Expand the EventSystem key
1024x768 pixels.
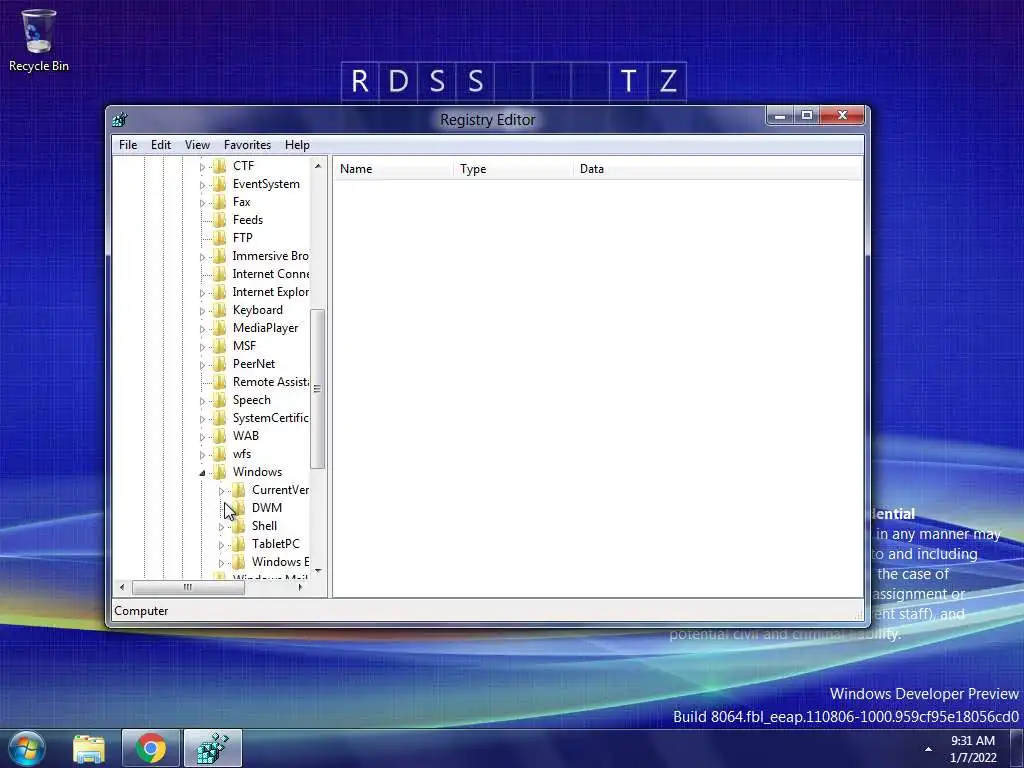[202, 185]
